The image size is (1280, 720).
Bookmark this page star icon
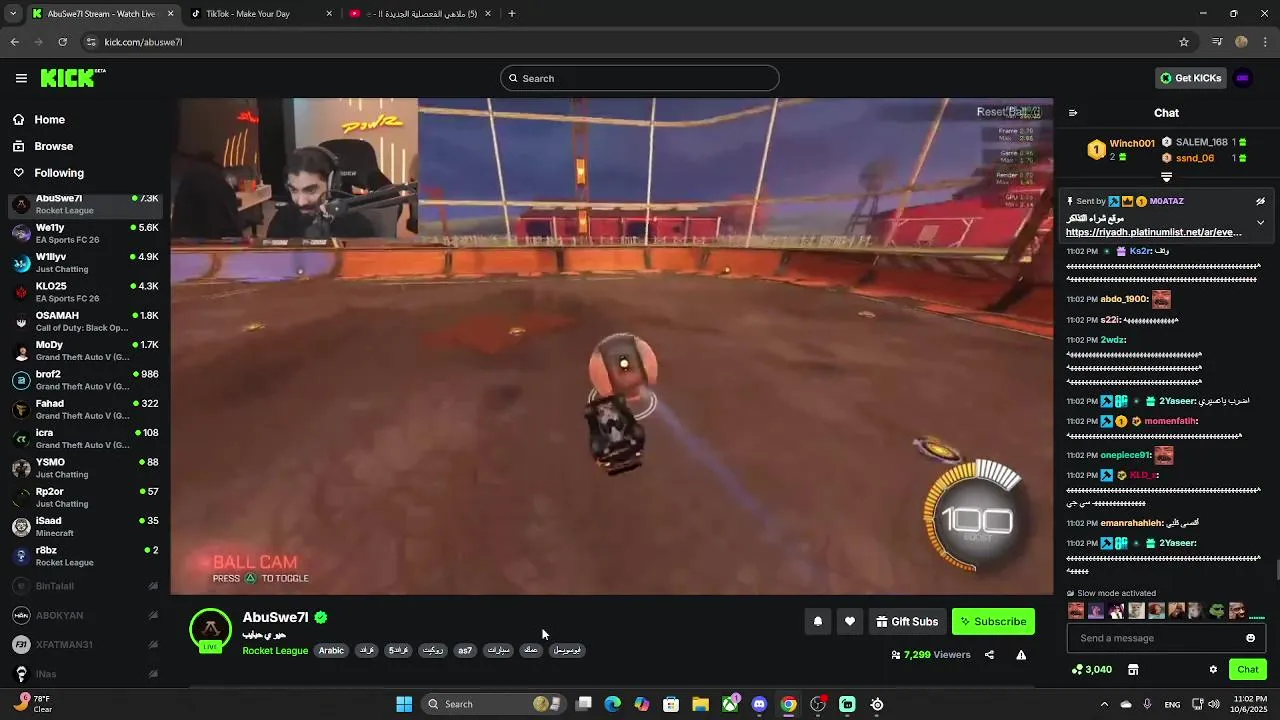click(1184, 42)
